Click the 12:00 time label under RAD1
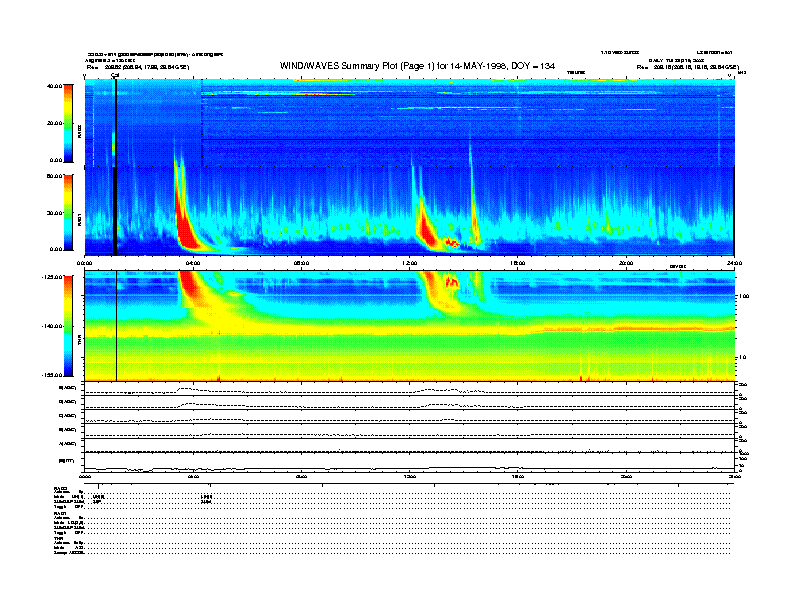 coord(410,263)
